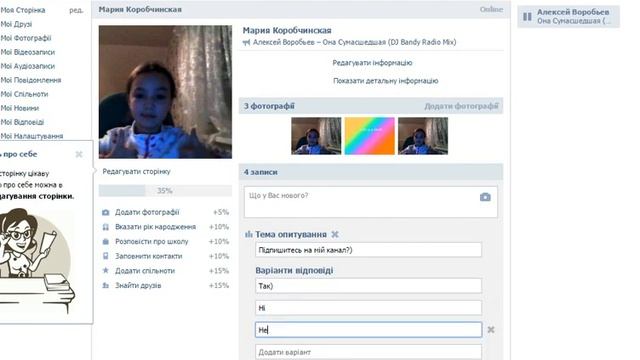Click the Додати фотографії header link
The width and height of the screenshot is (640, 360).
coord(461,106)
